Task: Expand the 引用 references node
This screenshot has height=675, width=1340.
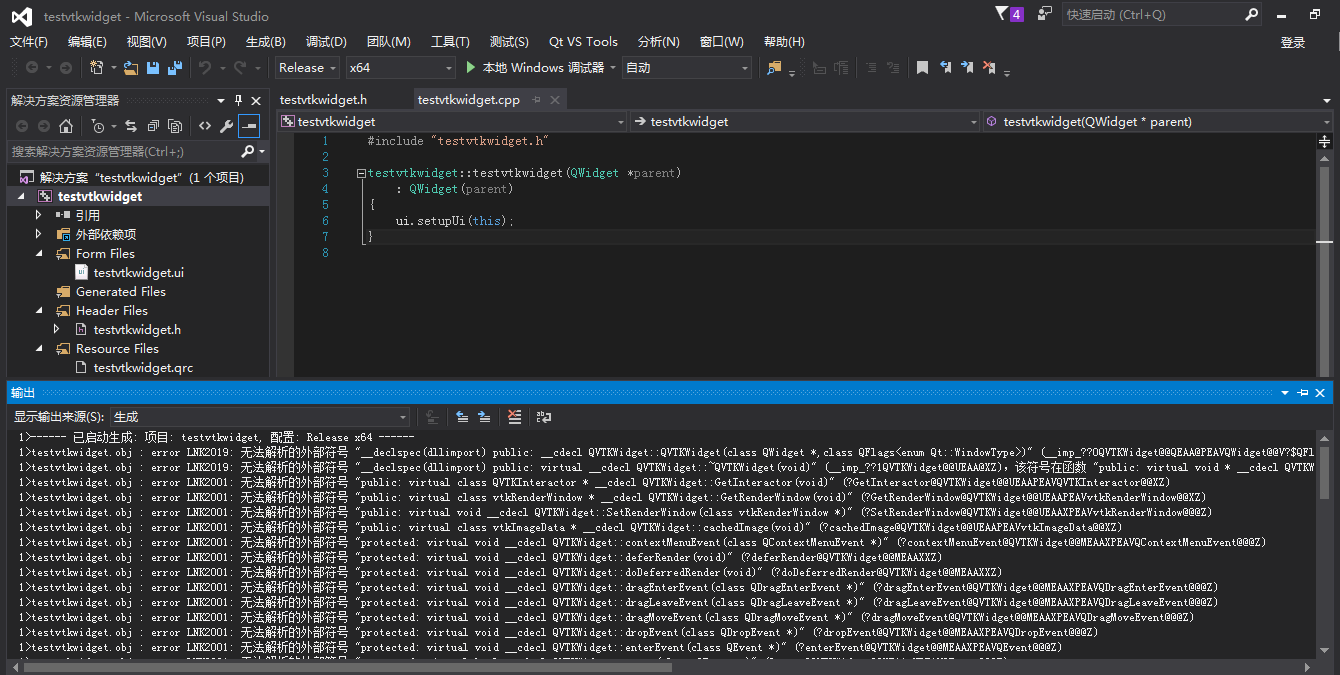Action: pyautogui.click(x=39, y=215)
